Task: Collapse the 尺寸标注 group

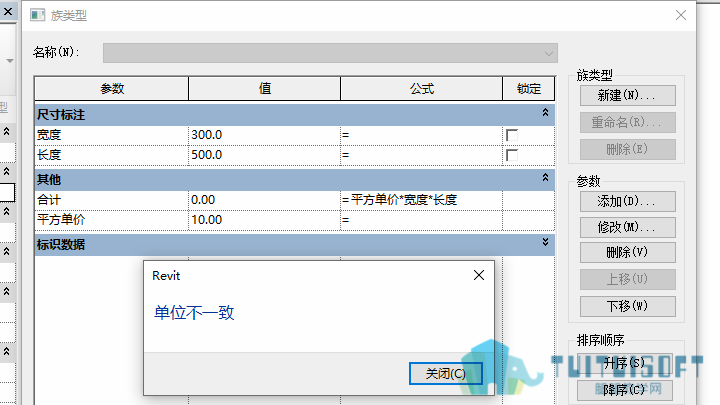Action: point(545,112)
